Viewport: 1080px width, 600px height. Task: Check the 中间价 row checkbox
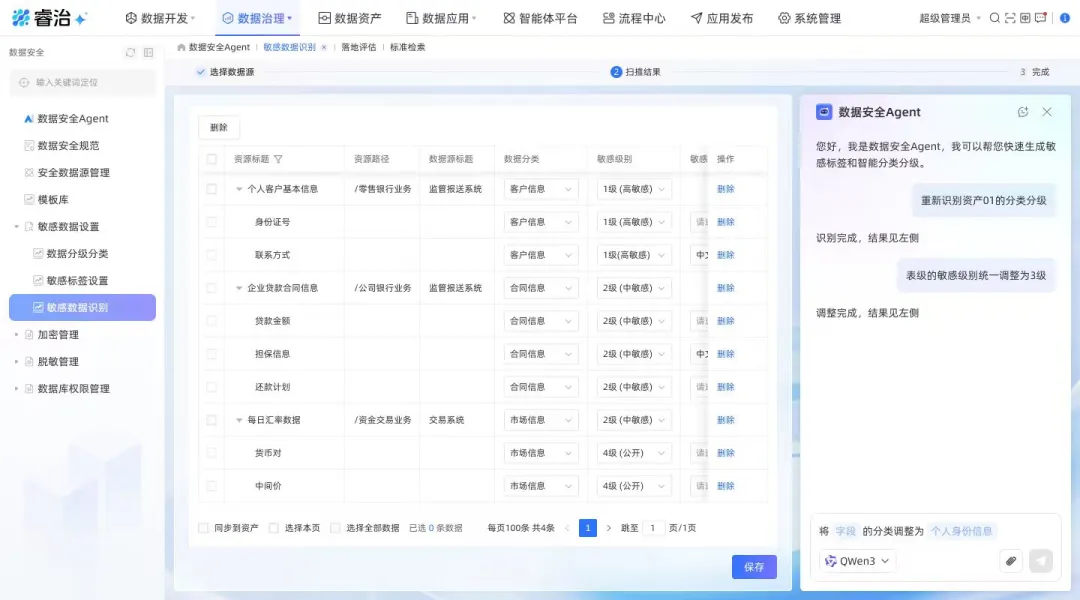coord(211,486)
